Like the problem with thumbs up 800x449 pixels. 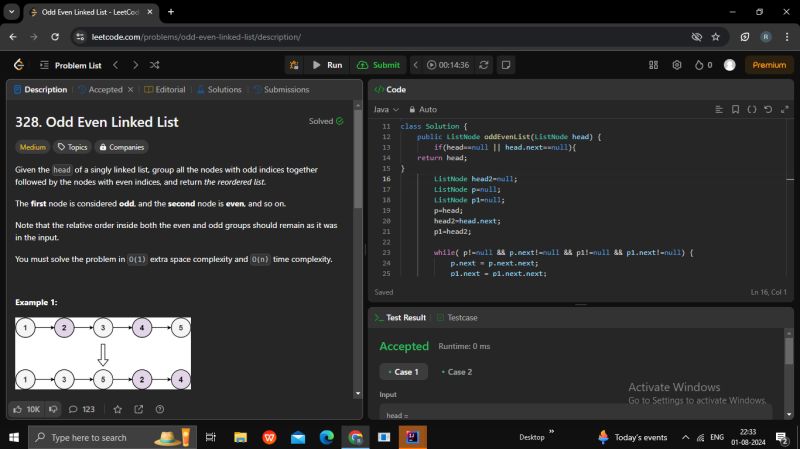27,409
